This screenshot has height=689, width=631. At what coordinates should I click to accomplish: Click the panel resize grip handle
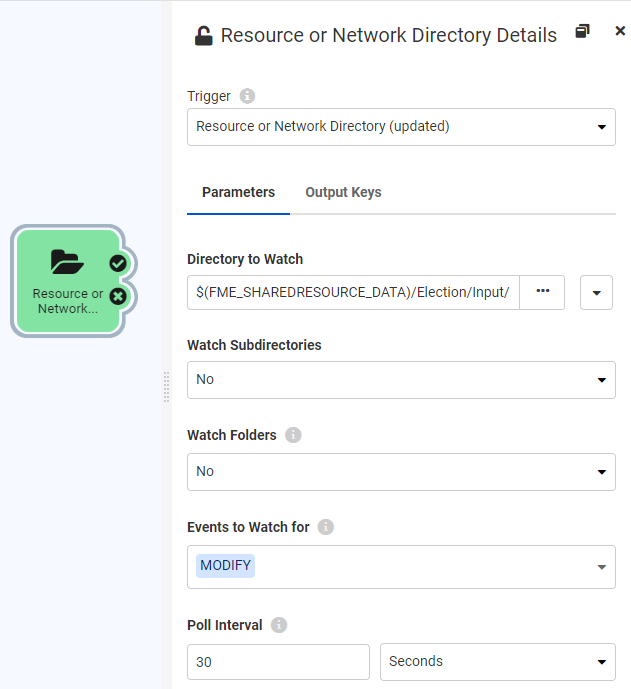coord(167,387)
